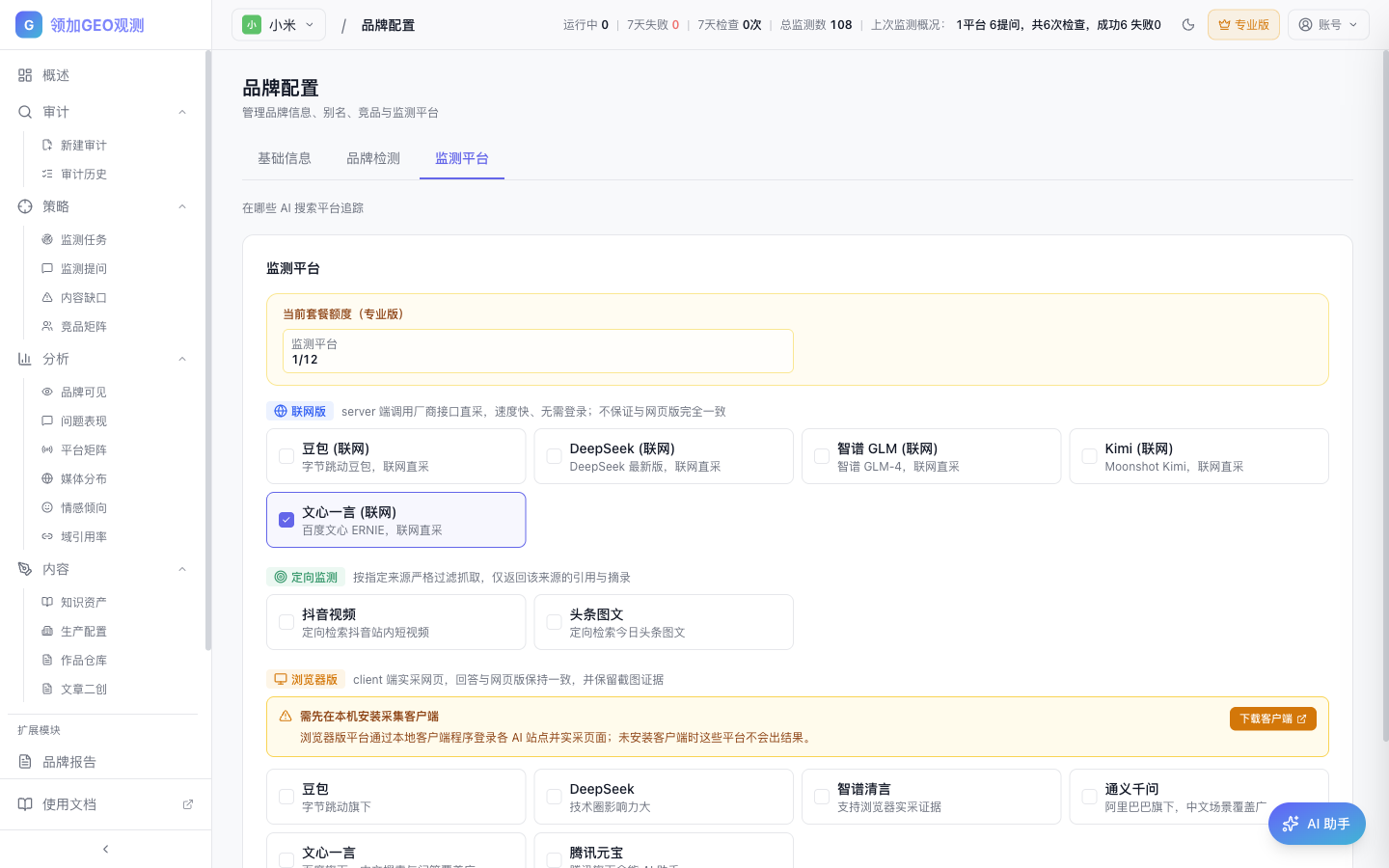
Task: Click the 知识资产 book icon
Action: coord(47,602)
